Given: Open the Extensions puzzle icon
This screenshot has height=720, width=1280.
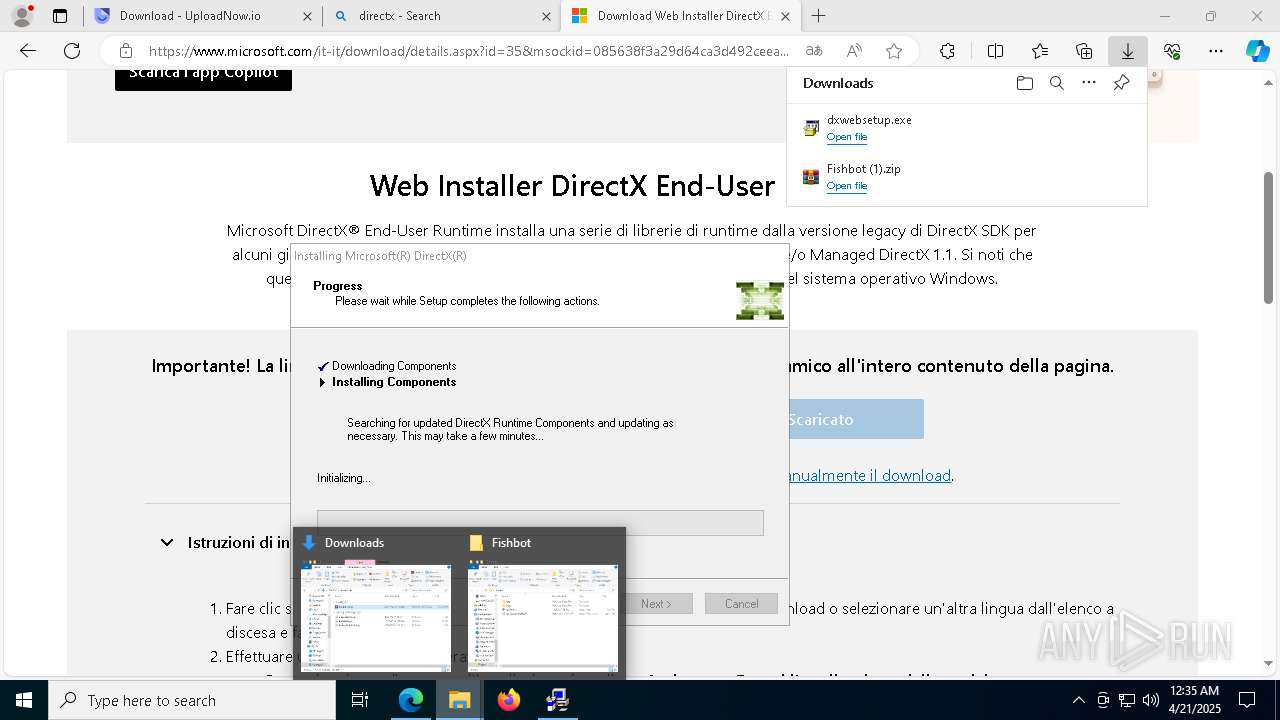Looking at the screenshot, I should click(947, 51).
